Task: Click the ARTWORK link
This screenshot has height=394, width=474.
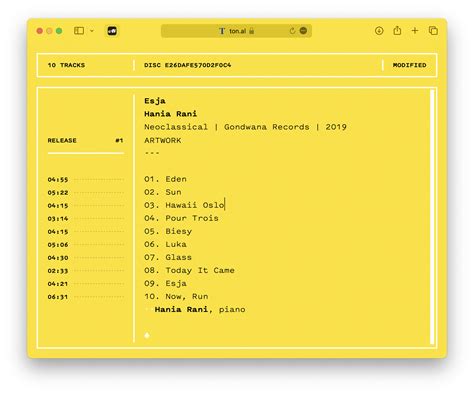Action: [163, 140]
